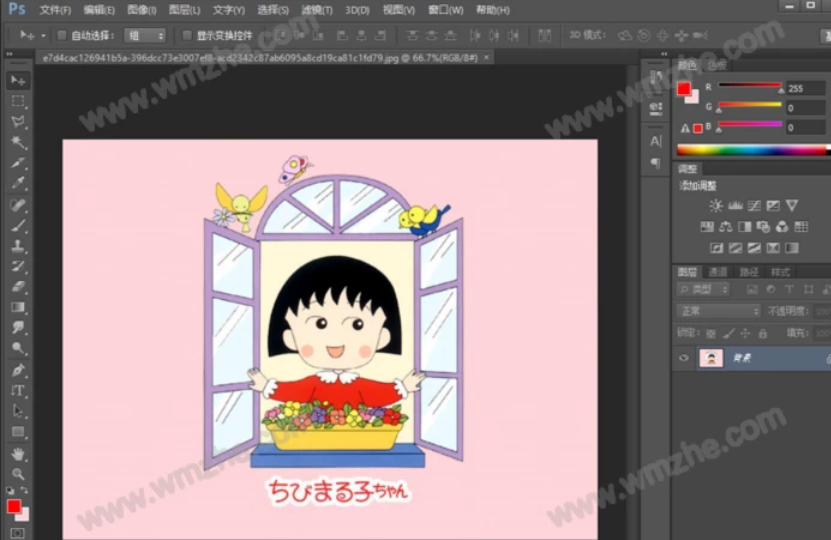This screenshot has height=540, width=831.
Task: Select the Clone Stamp tool
Action: coord(18,245)
